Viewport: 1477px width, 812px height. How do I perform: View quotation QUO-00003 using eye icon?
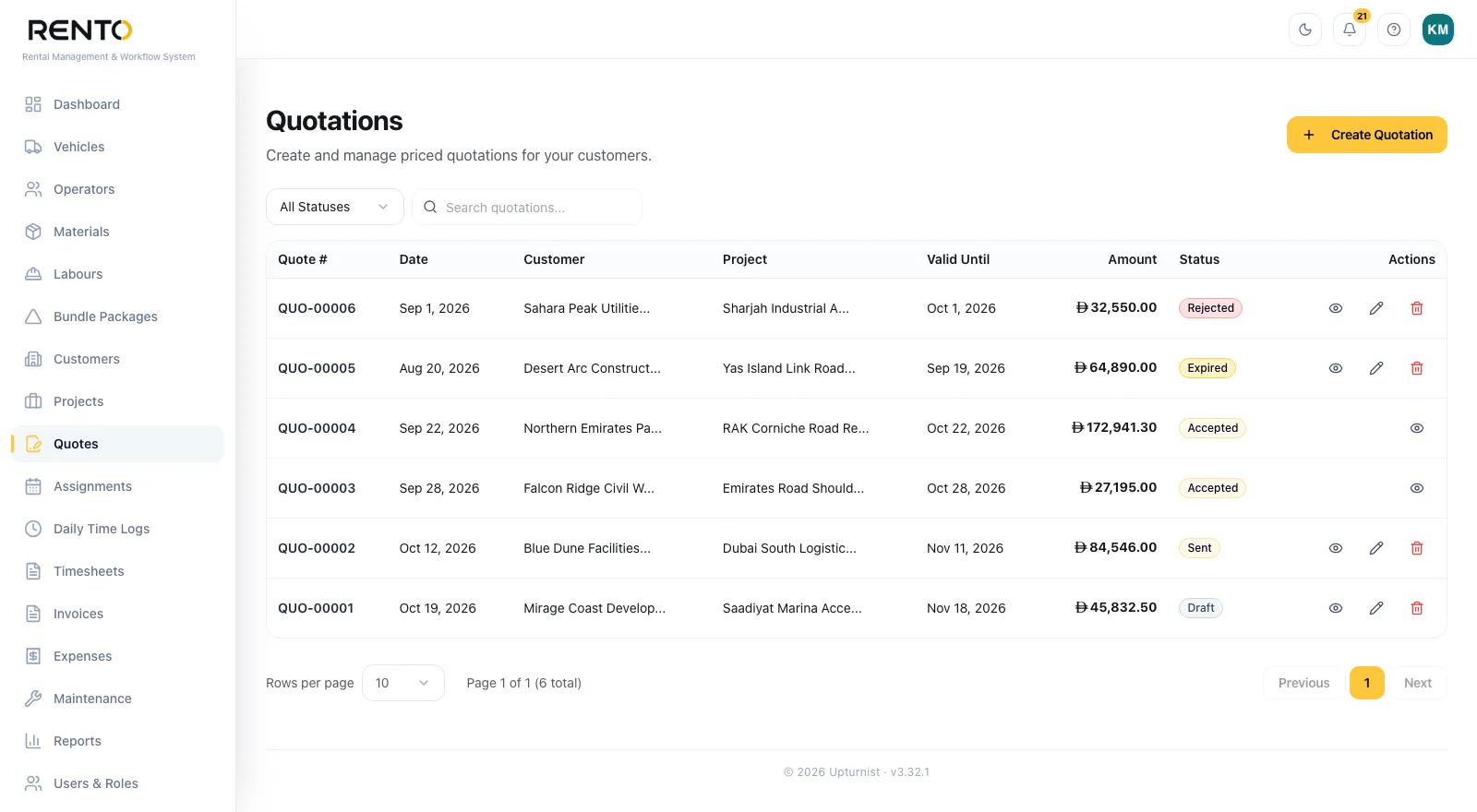[1417, 488]
